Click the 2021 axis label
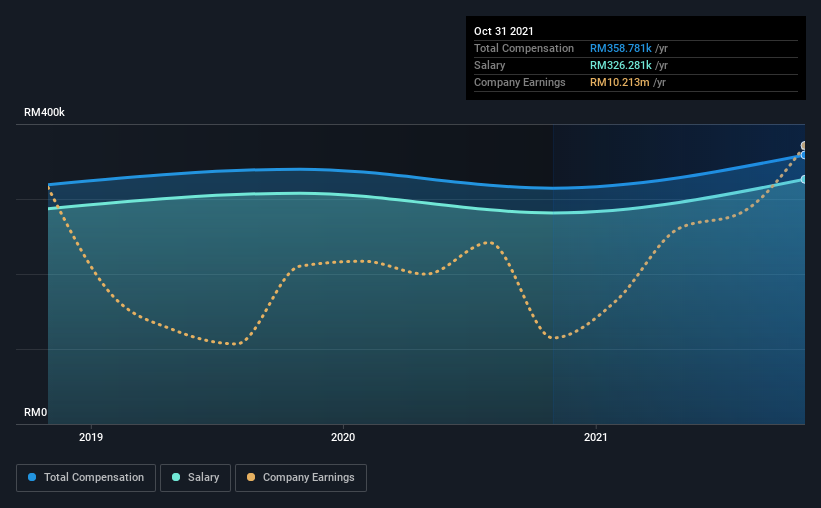The height and width of the screenshot is (508, 821). tap(595, 437)
